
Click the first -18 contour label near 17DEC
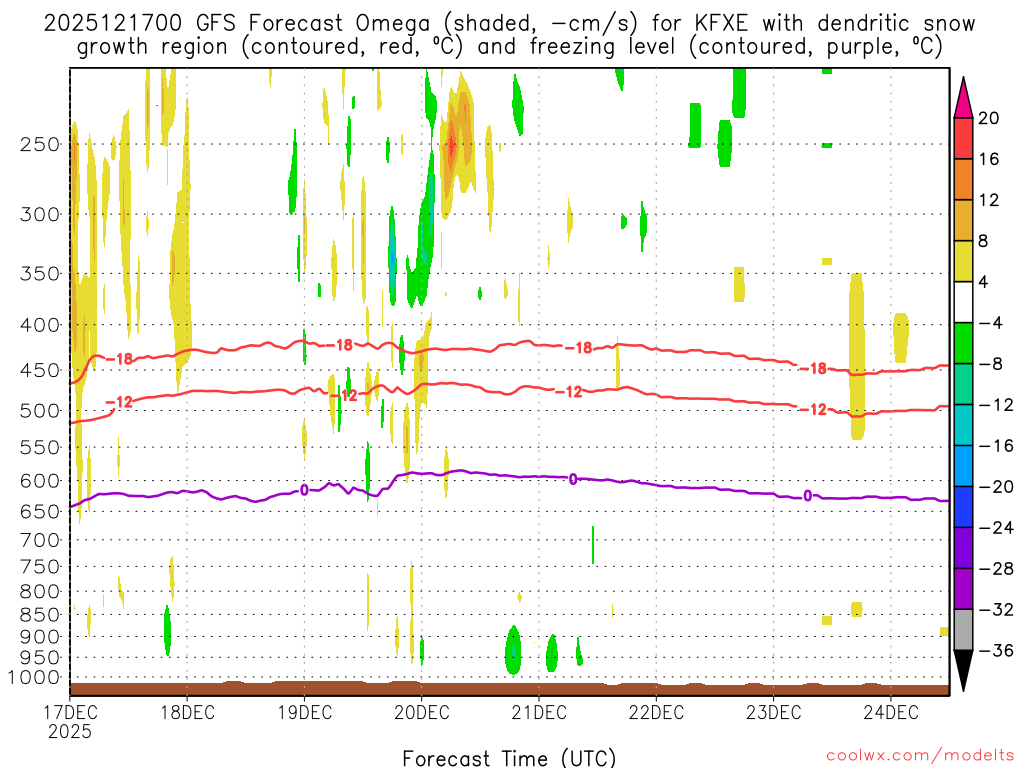pos(119,359)
